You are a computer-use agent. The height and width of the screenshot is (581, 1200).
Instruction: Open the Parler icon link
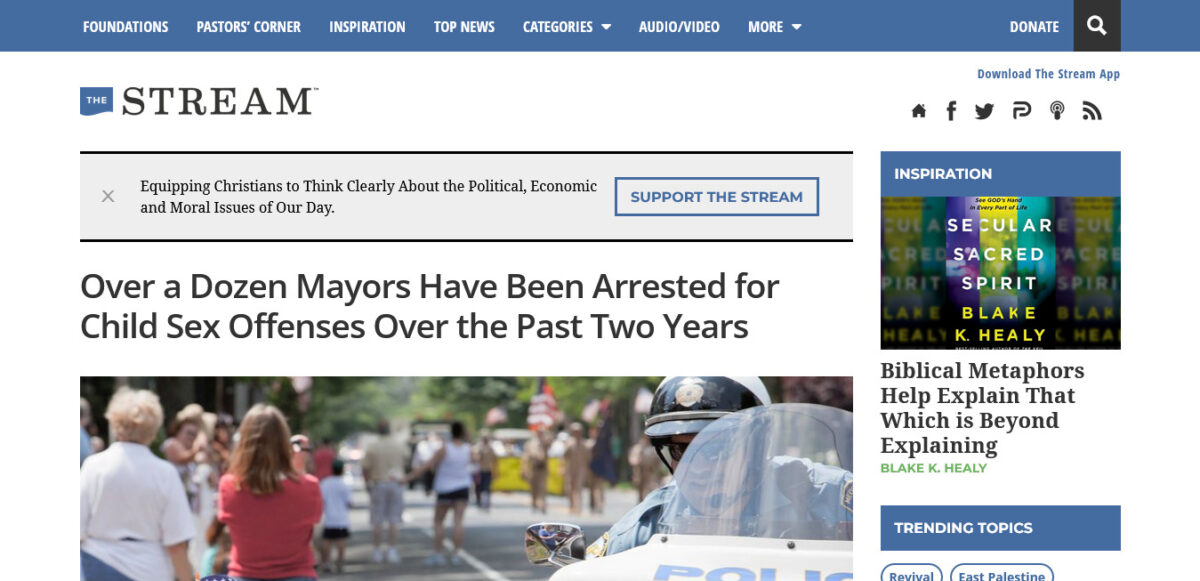tap(1021, 111)
